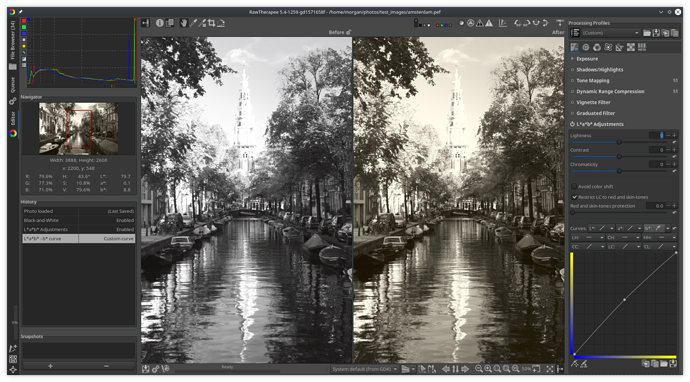
Task: Pick the white balance eyedropper tool
Action: click(193, 23)
